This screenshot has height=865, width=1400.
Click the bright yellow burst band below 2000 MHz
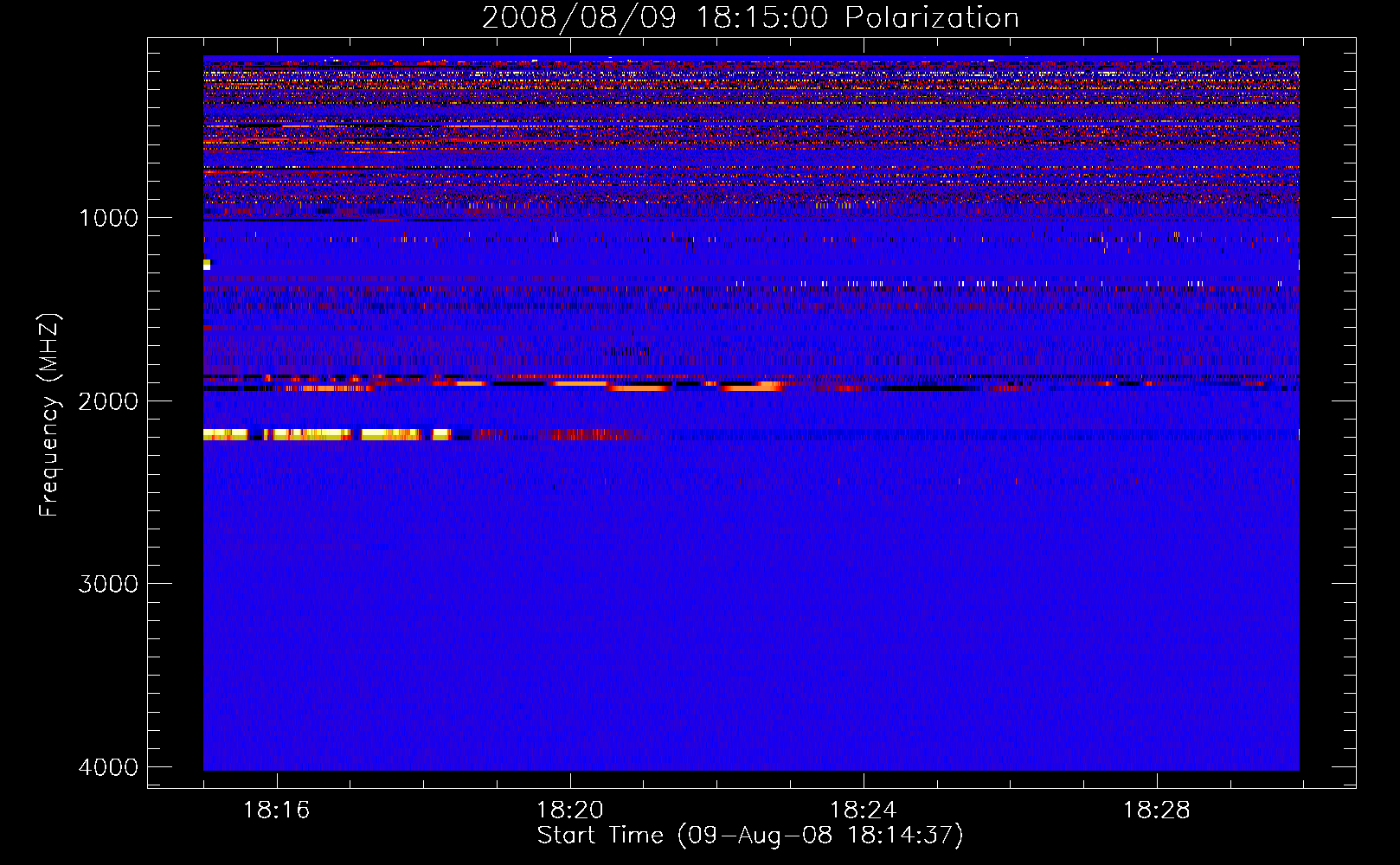click(327, 434)
